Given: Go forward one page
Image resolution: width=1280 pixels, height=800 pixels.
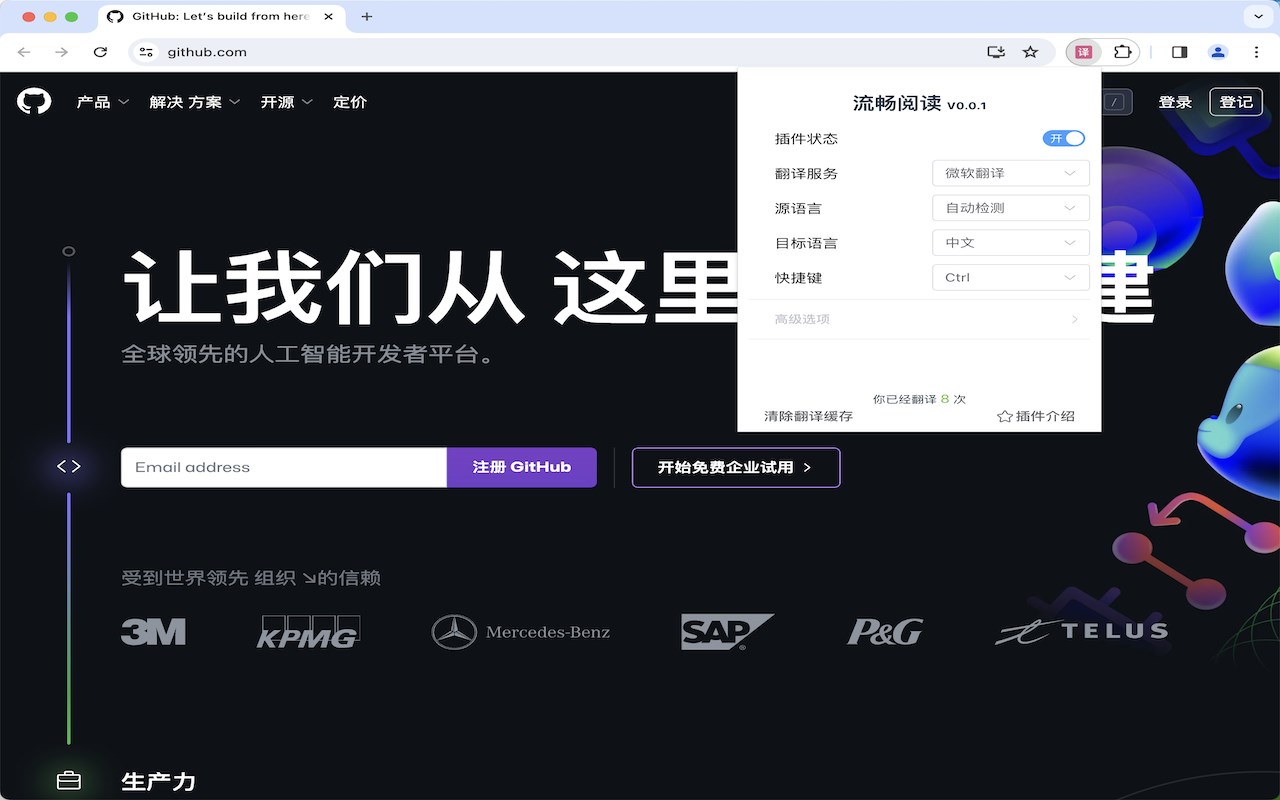Looking at the screenshot, I should click(x=62, y=52).
